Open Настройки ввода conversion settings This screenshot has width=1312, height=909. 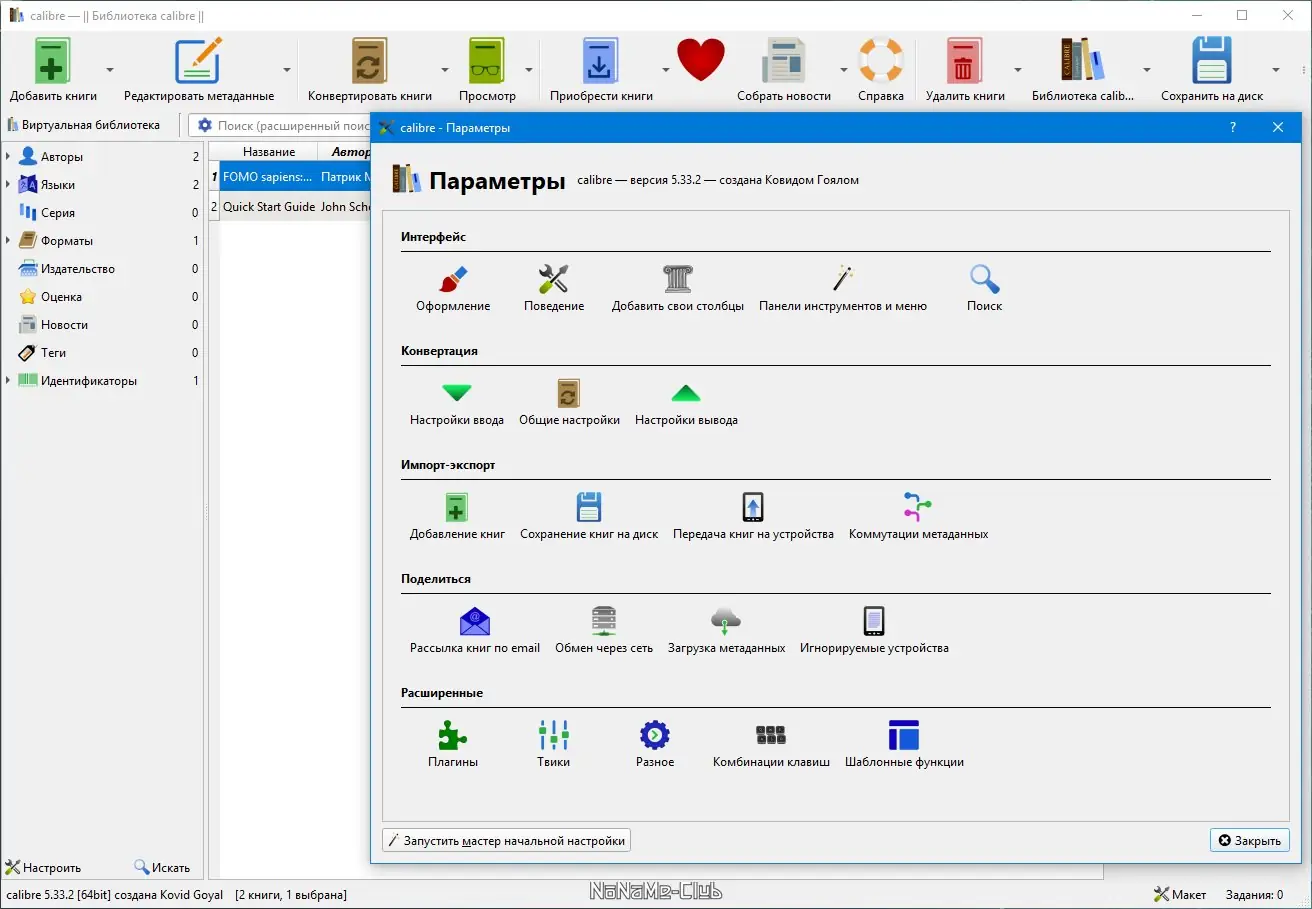pos(457,402)
